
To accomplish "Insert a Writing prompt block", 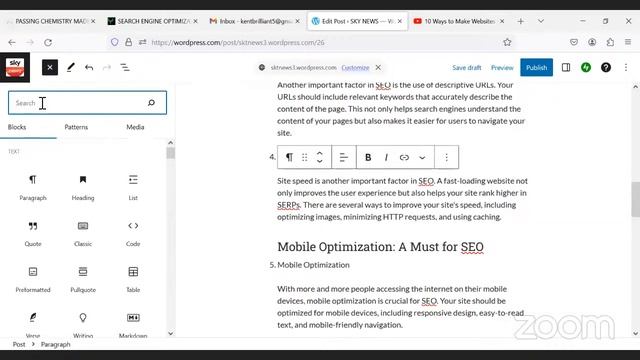I will coord(83,324).
